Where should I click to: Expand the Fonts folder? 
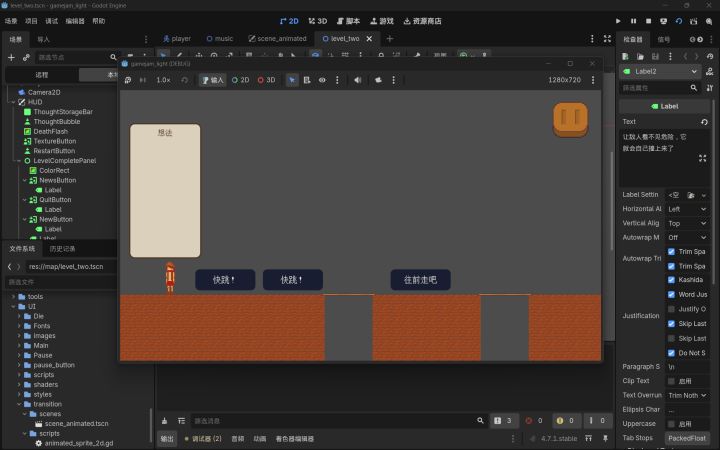(19, 326)
